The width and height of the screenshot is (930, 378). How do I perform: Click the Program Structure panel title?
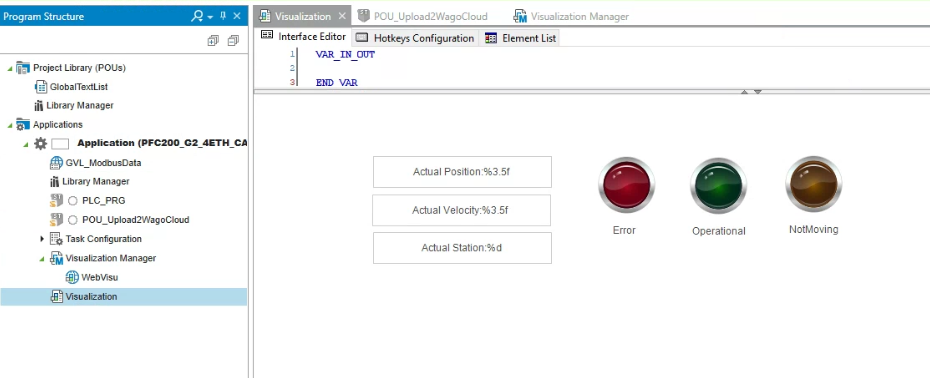(44, 17)
